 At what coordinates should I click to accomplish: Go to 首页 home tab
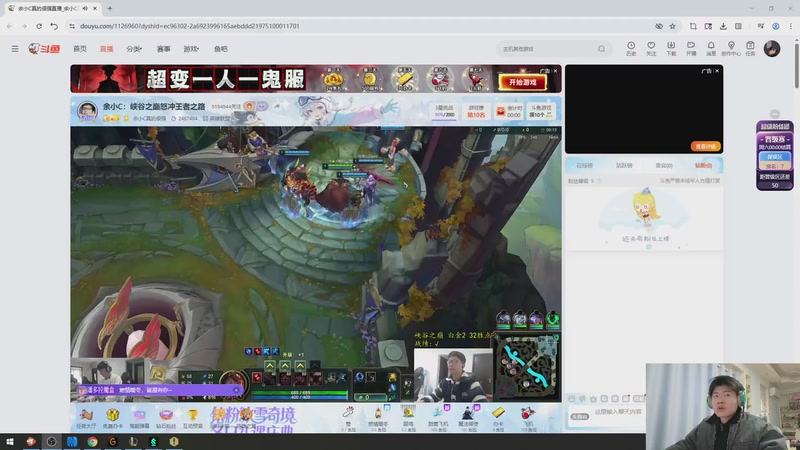[x=80, y=49]
